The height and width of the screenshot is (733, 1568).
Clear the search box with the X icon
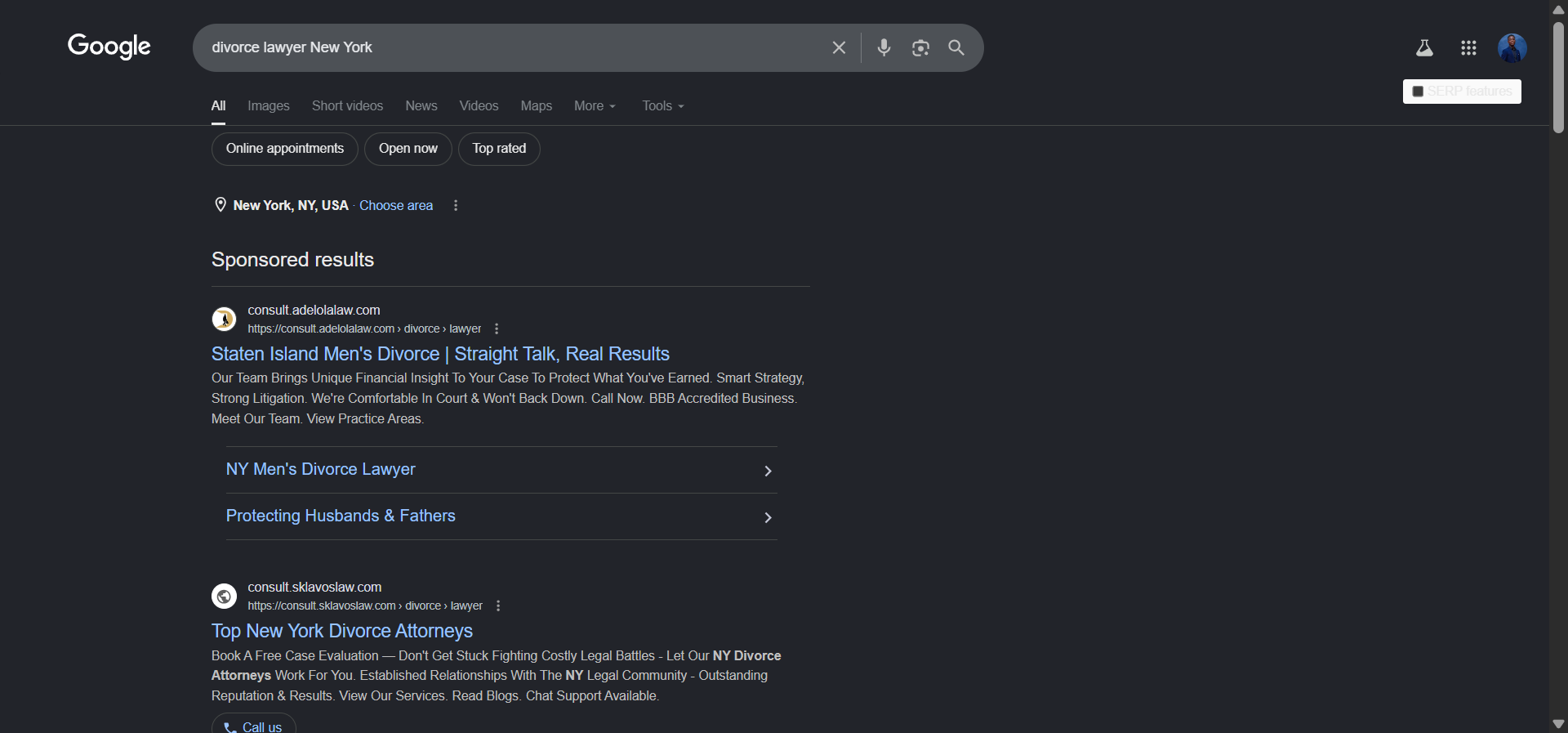(x=839, y=47)
